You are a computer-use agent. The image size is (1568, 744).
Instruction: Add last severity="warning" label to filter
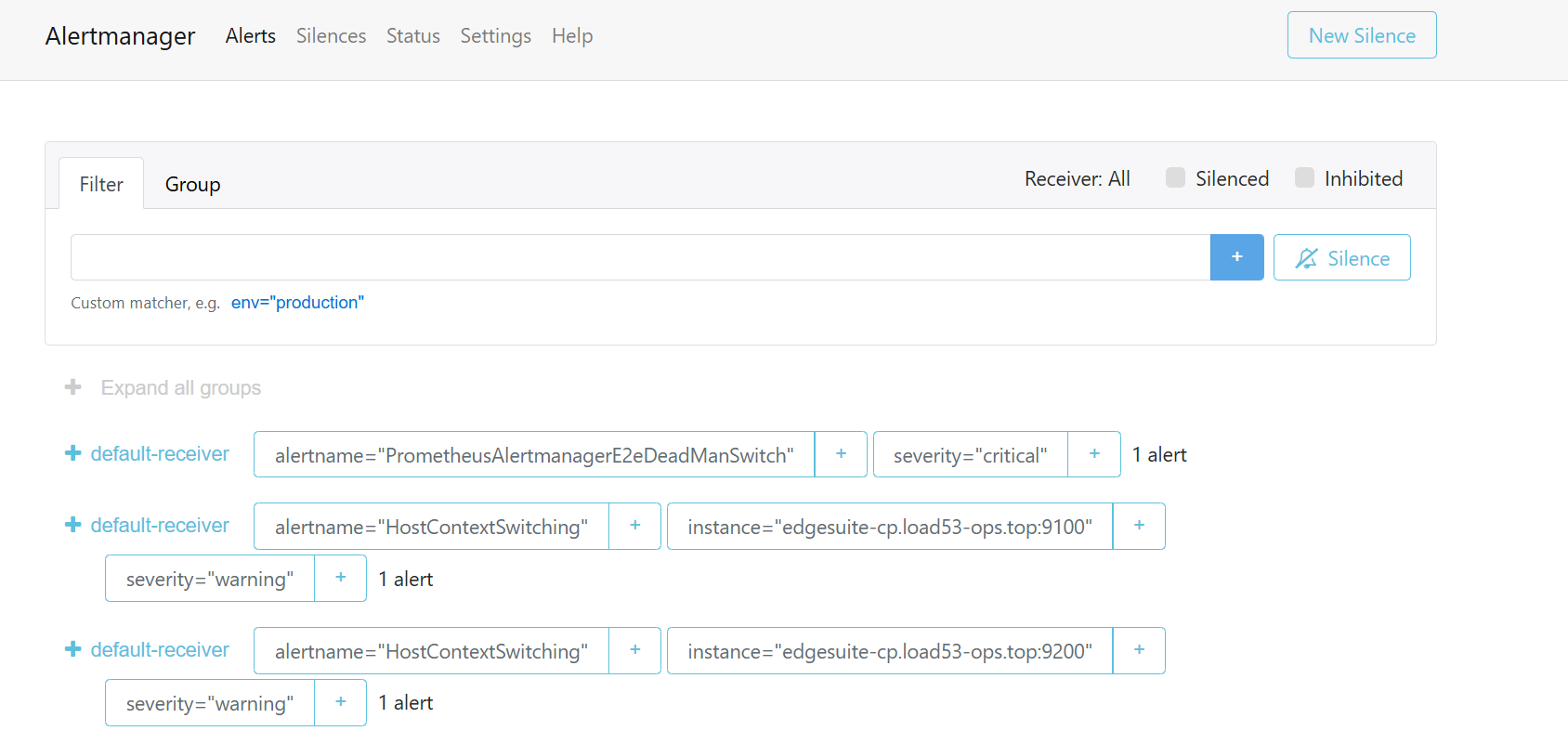click(x=340, y=702)
